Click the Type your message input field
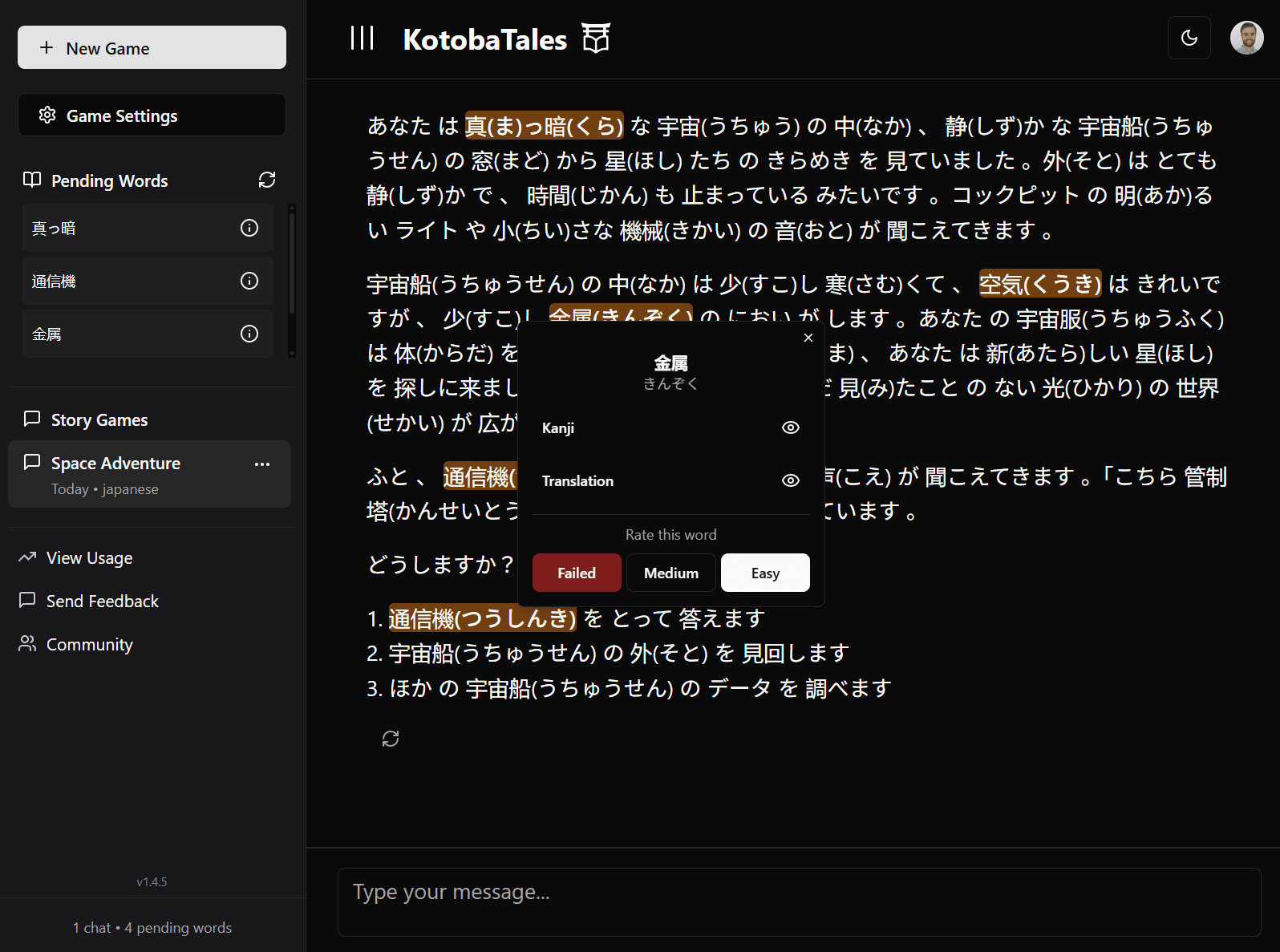 point(799,901)
